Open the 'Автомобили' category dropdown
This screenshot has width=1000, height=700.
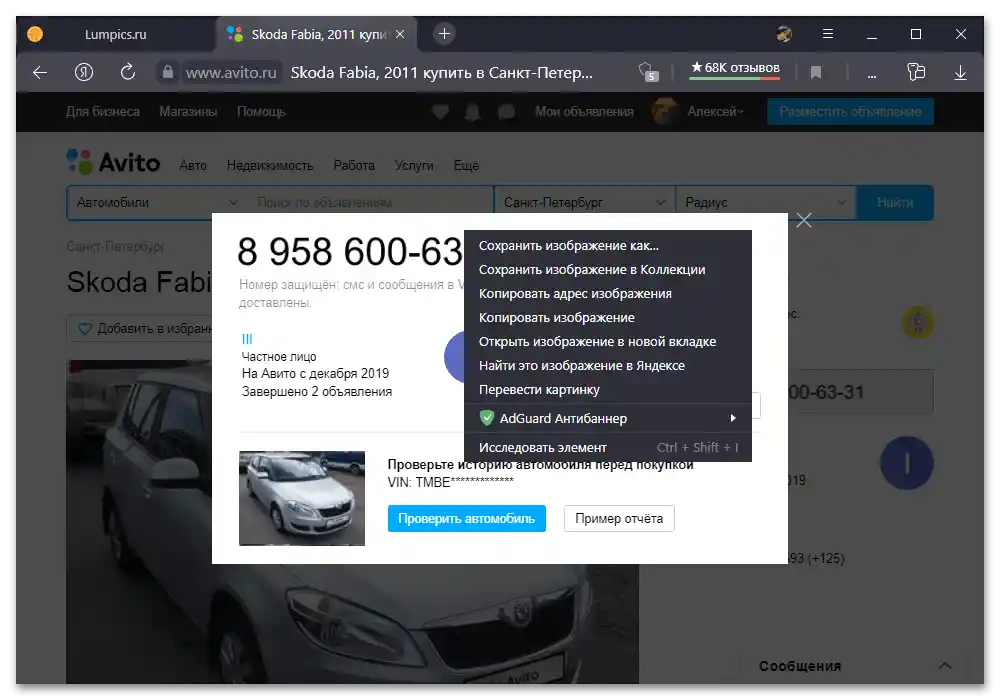[x=157, y=203]
